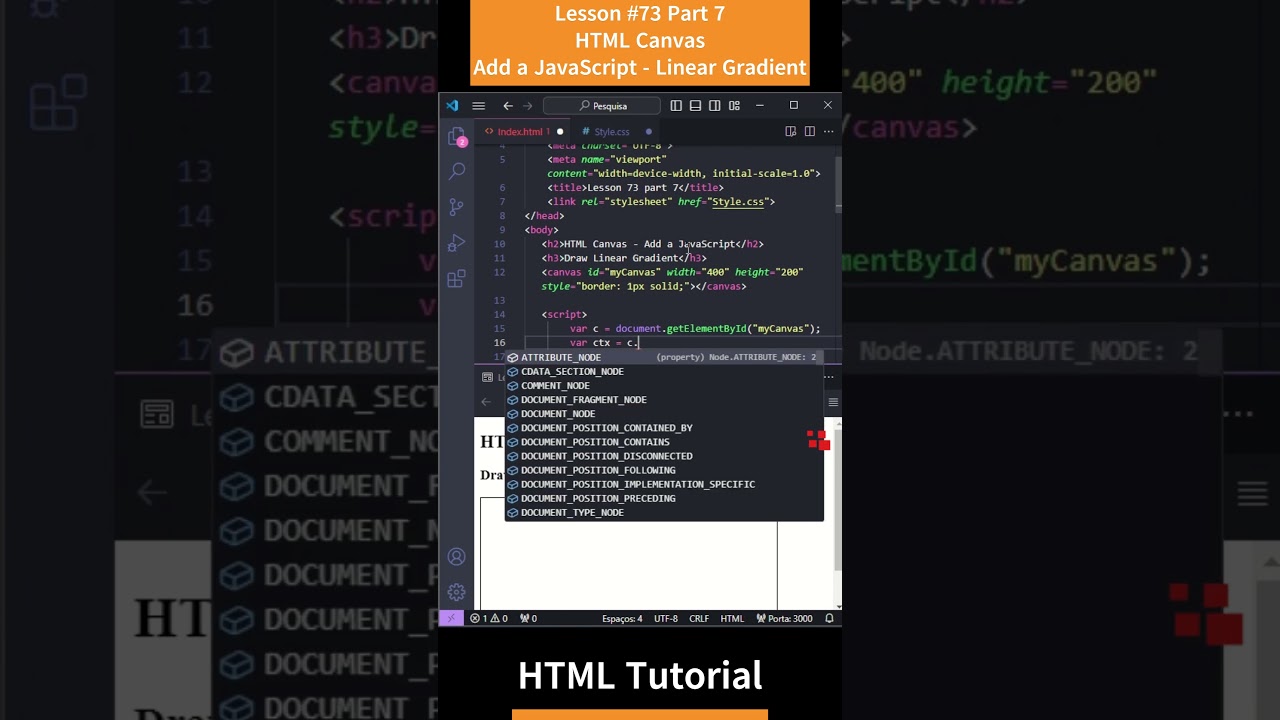Open the Explorer view in activity bar
The height and width of the screenshot is (720, 1280).
[x=456, y=135]
